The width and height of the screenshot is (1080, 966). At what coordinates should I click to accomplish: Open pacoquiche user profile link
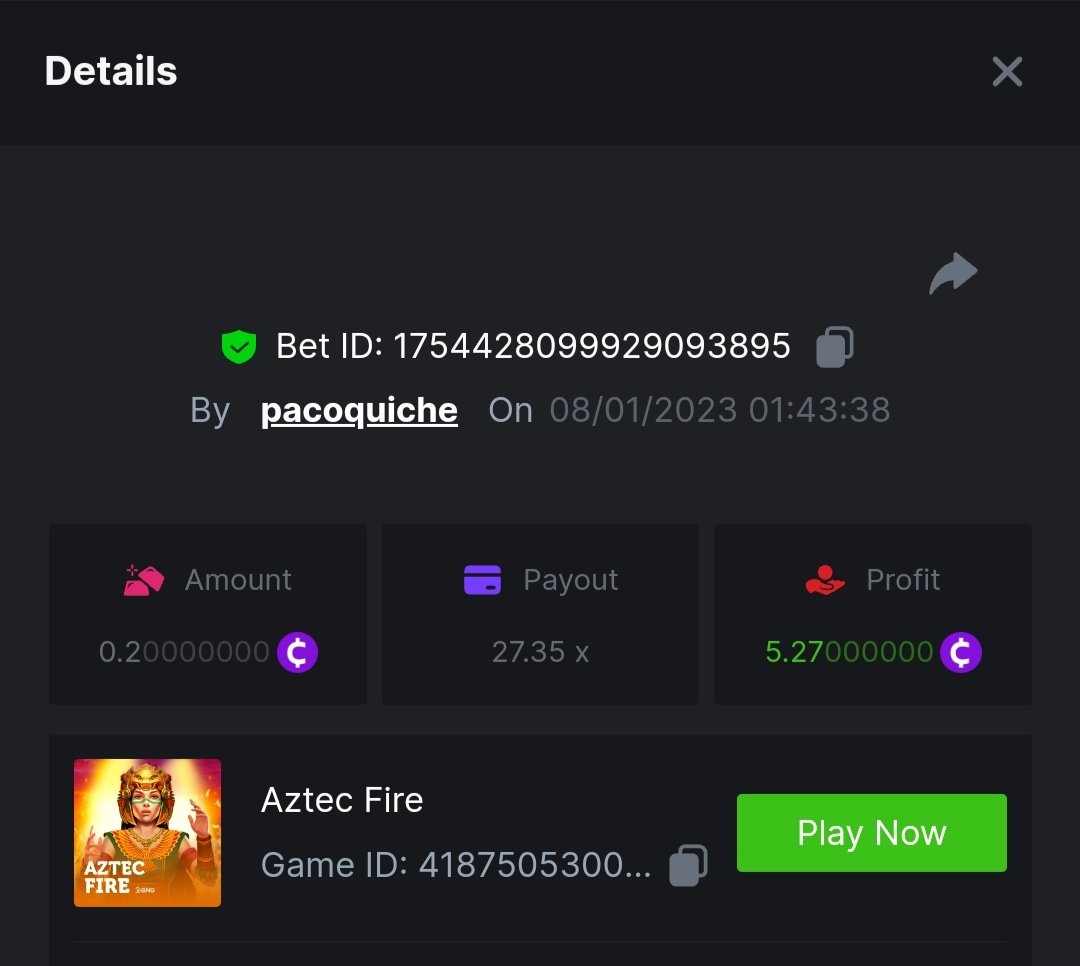(x=359, y=410)
